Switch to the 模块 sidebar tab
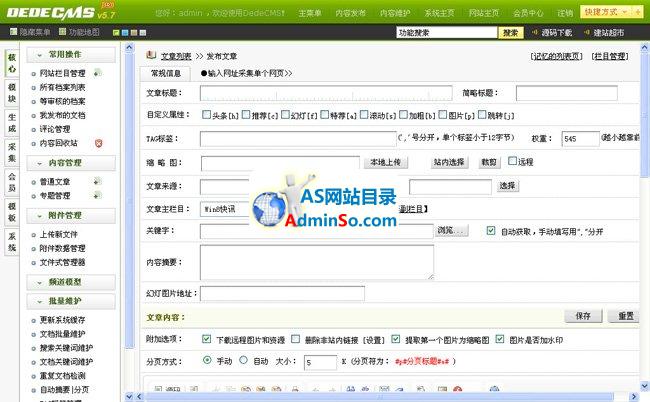This screenshot has width=650, height=402. [12, 93]
